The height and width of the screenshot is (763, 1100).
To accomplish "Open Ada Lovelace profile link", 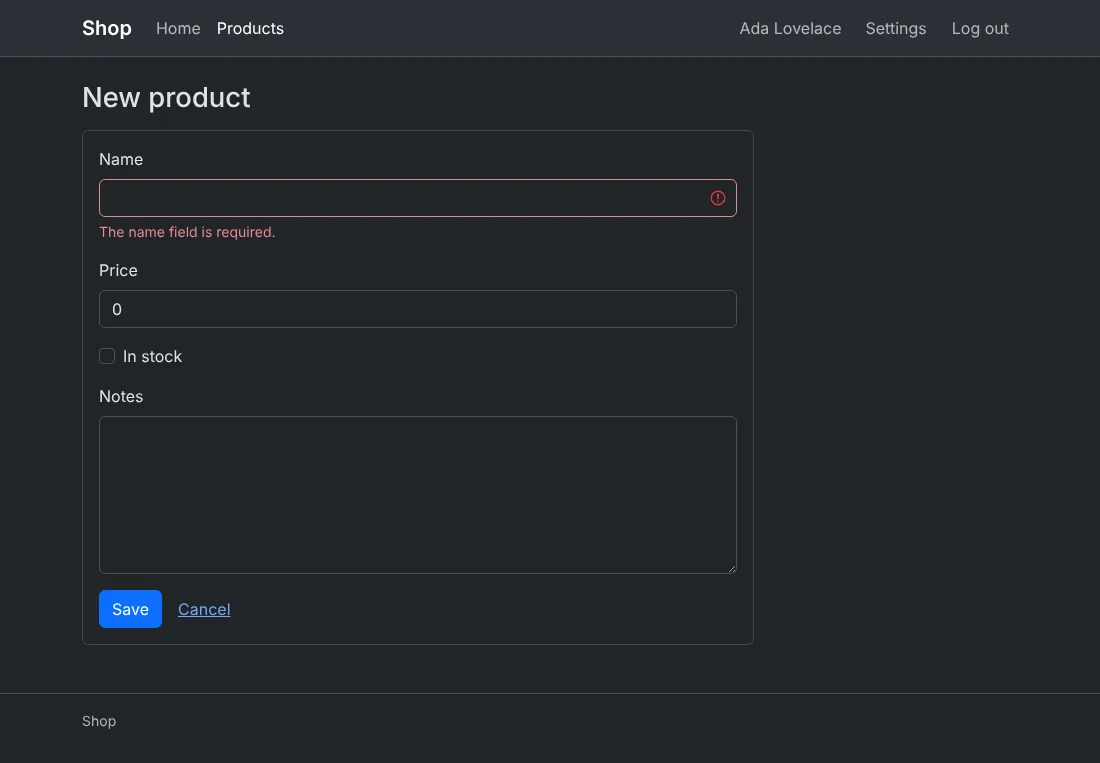I will 790,28.
